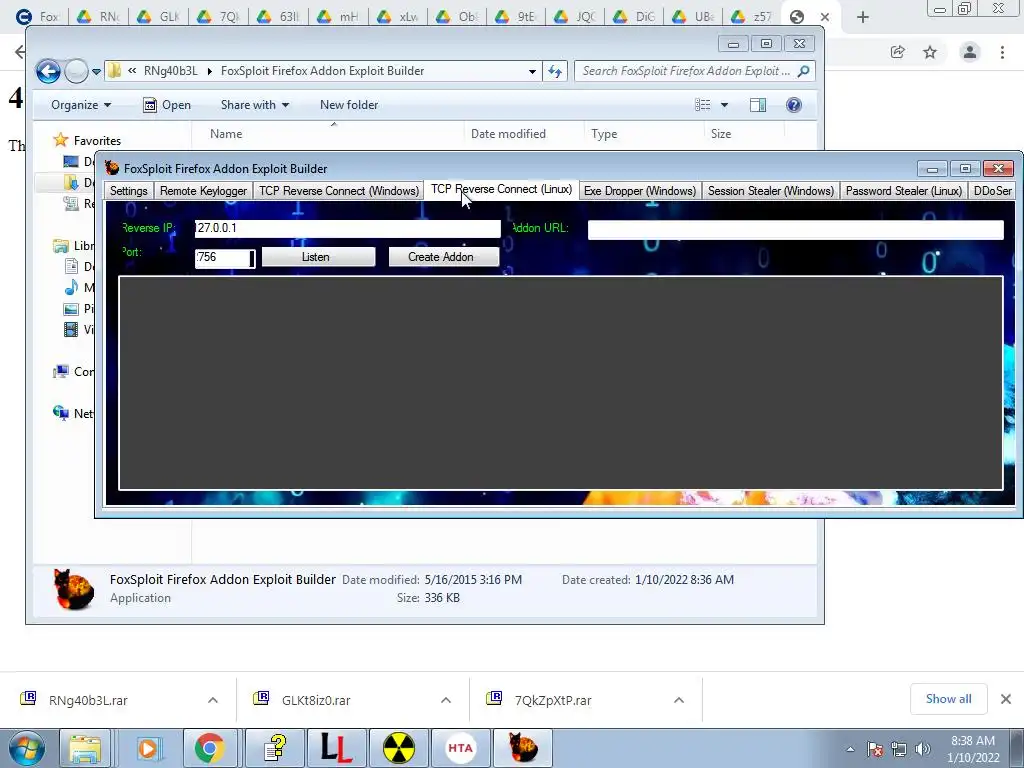1024x768 pixels.
Task: Expand address bar history dropdown
Action: pos(532,71)
